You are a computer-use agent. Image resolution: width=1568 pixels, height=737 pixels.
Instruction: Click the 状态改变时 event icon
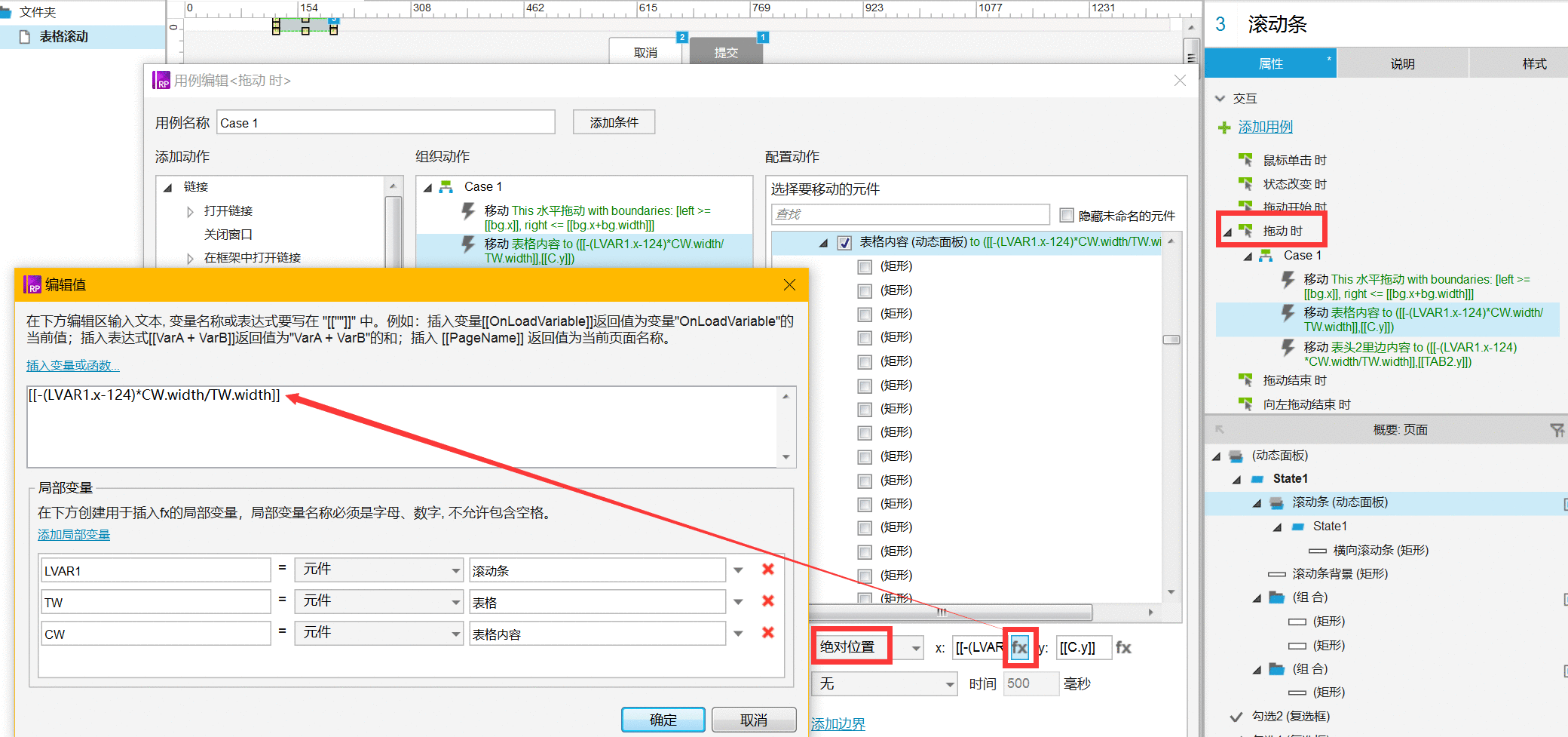click(x=1245, y=184)
